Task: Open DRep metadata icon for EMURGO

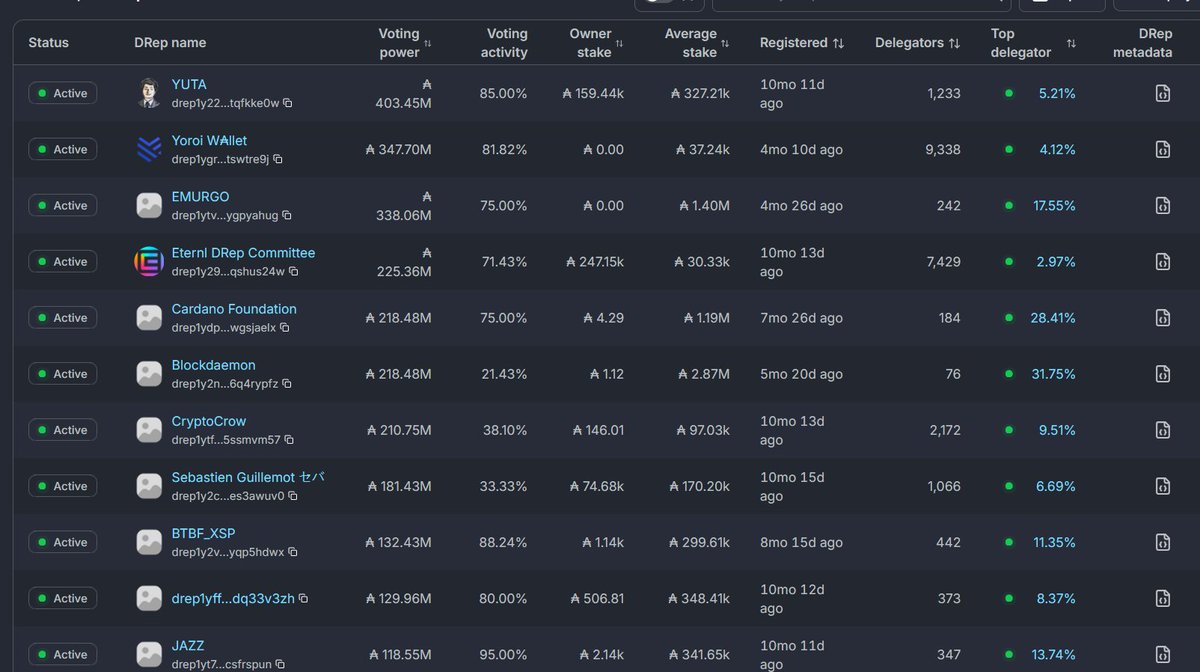Action: tap(1162, 206)
